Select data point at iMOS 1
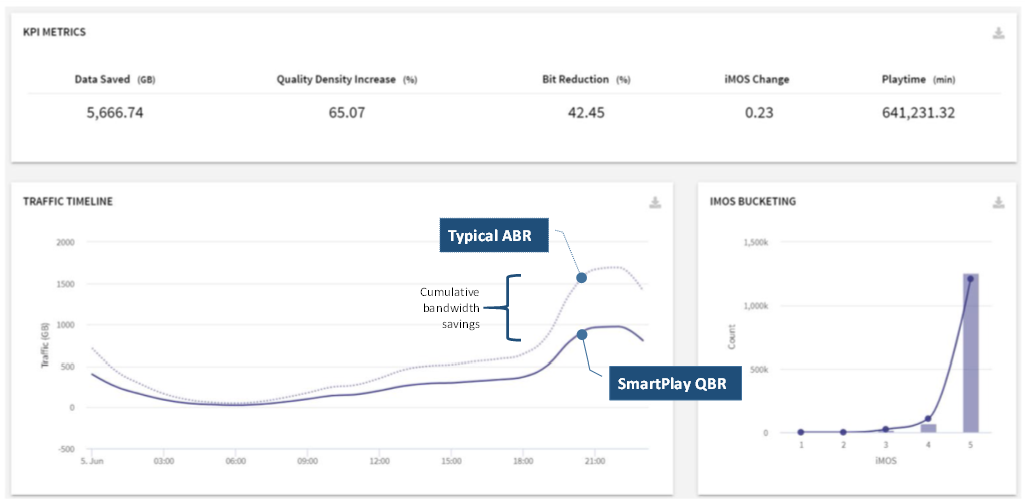The height and width of the screenshot is (500, 1027). [801, 432]
